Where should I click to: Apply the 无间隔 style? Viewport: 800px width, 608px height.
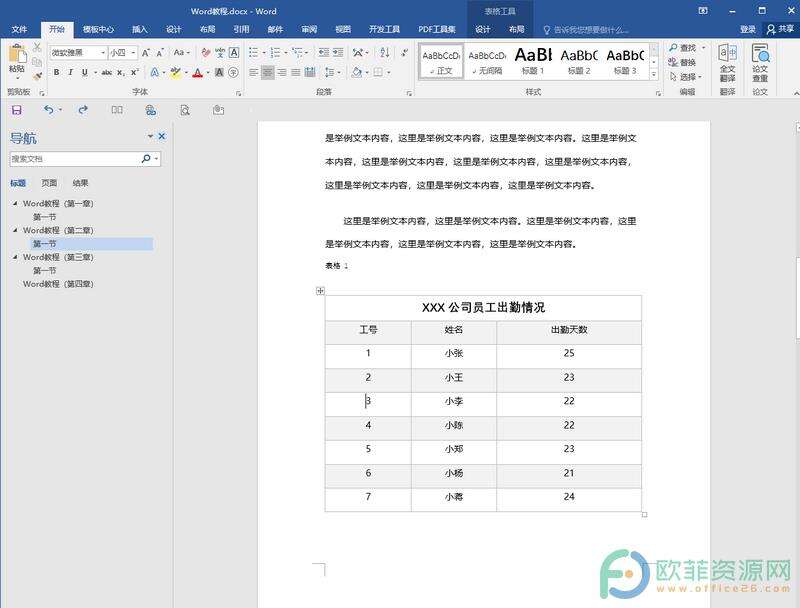[x=487, y=61]
